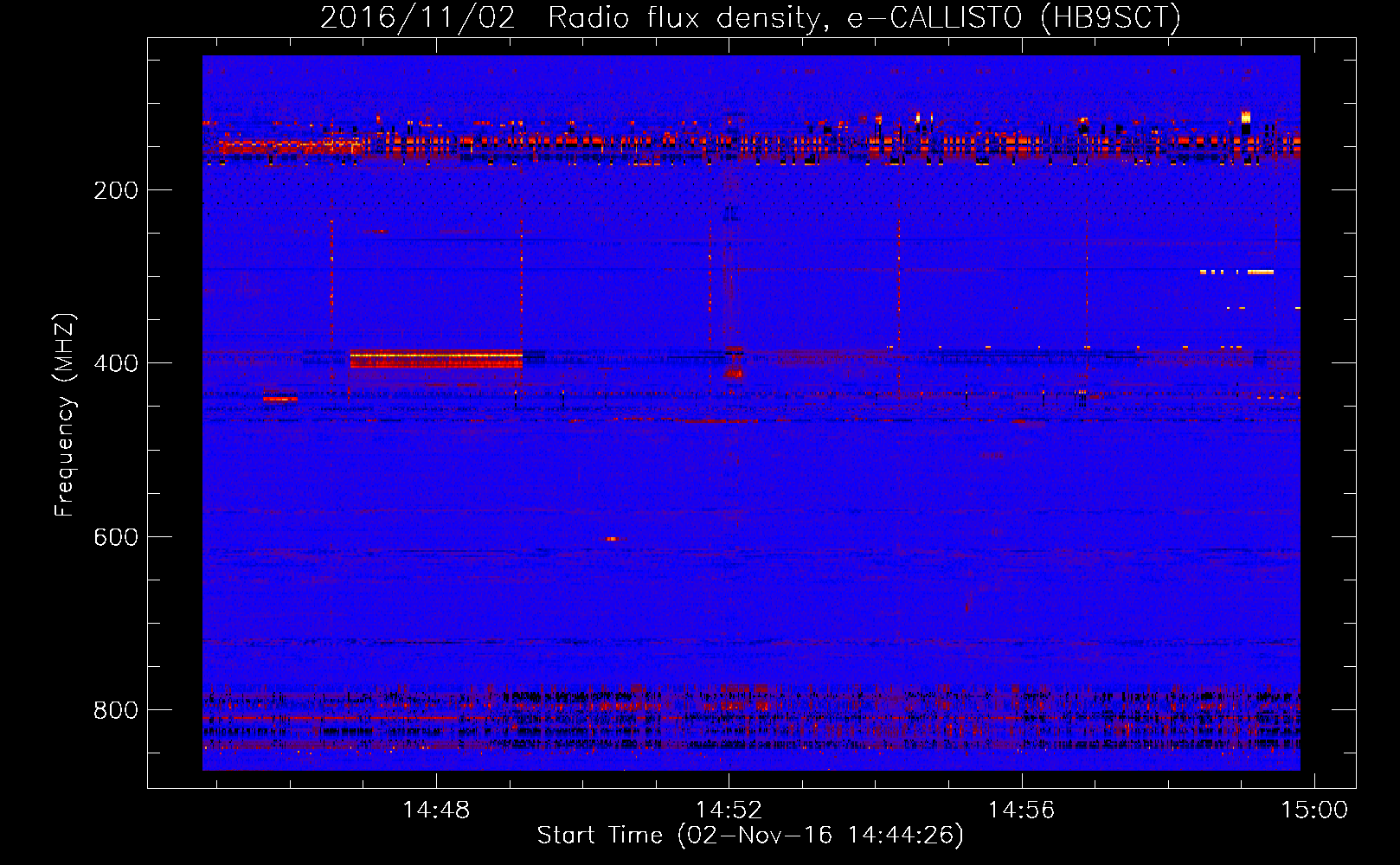This screenshot has width=1400, height=865.
Task: Select the 15:00 time tick label
Action: click(1313, 811)
